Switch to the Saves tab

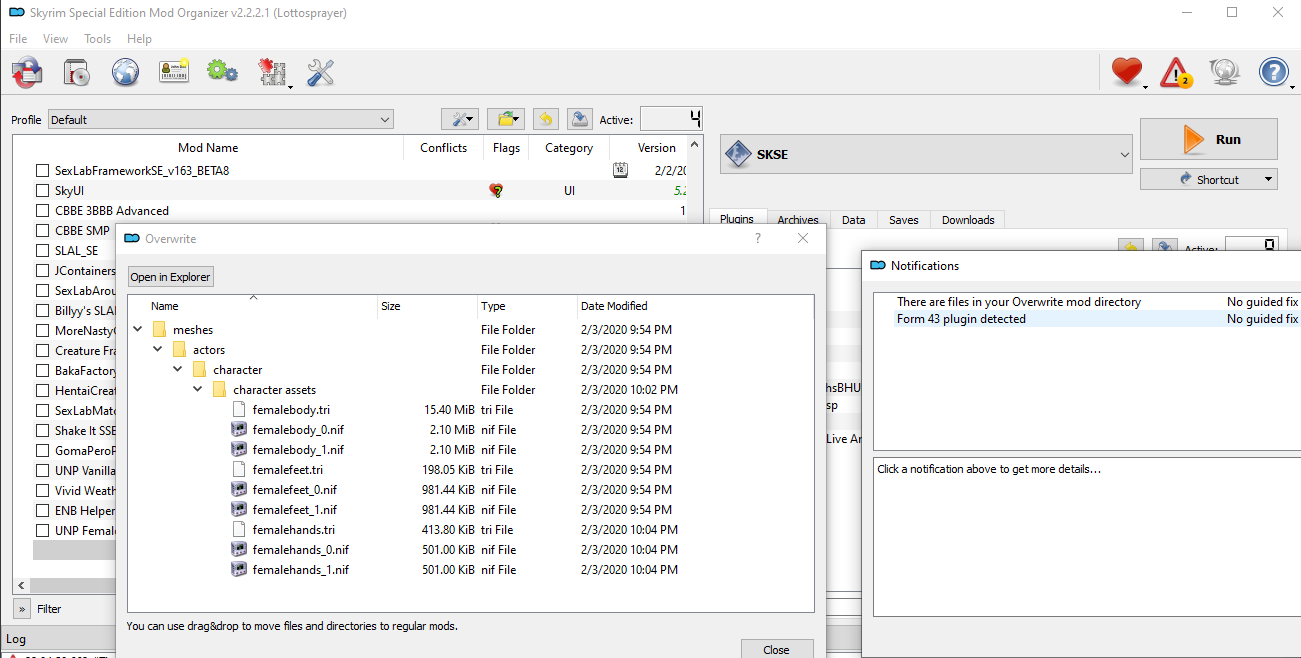[x=904, y=220]
